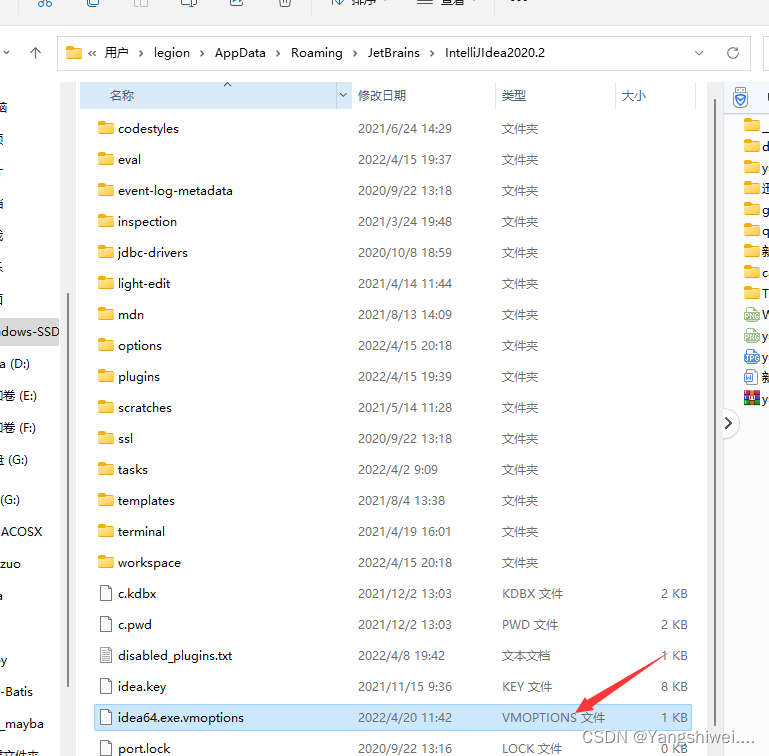Click the JPG image icon in right pane

coord(752,357)
